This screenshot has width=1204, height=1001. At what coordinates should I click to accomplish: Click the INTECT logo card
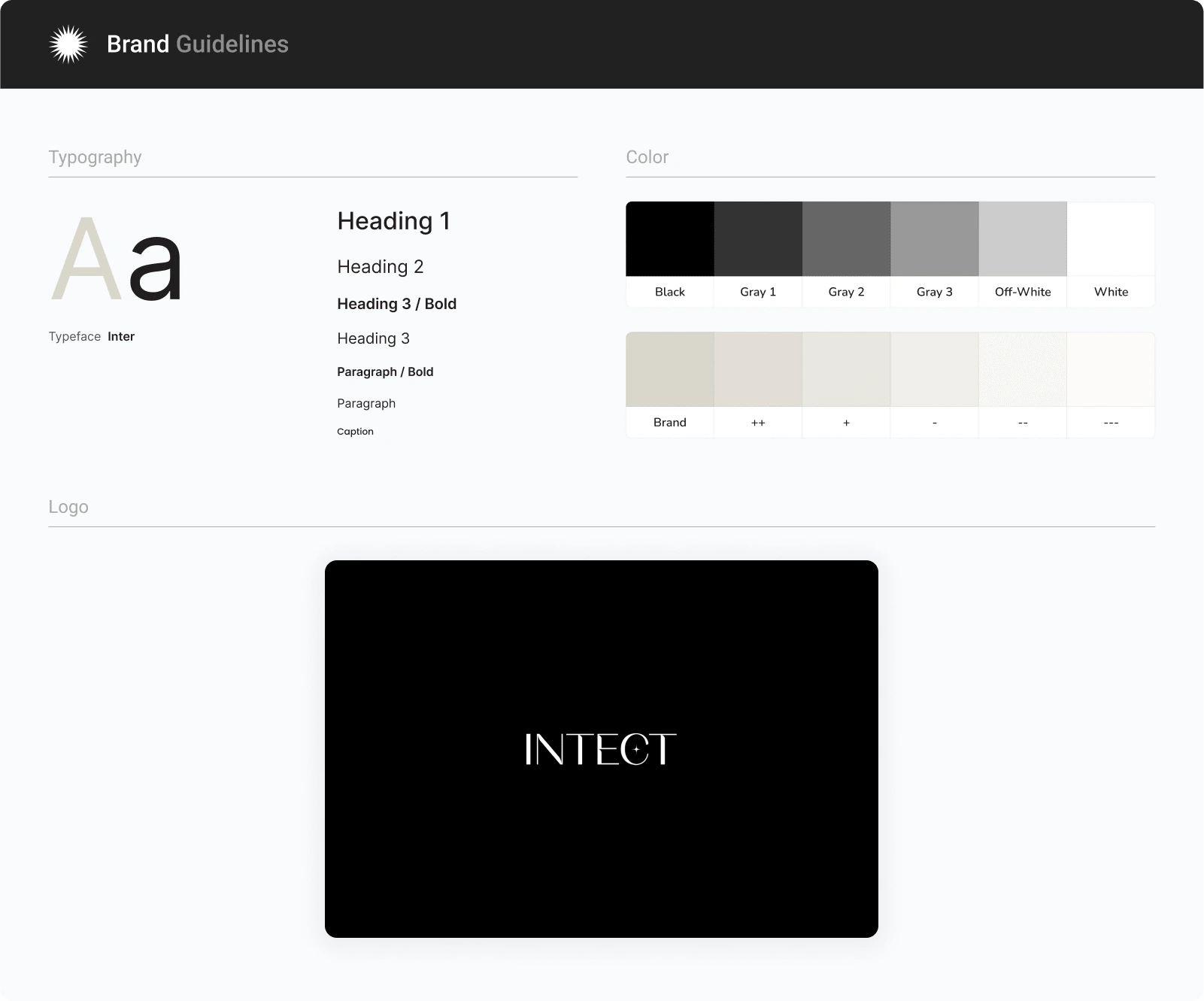coord(602,749)
